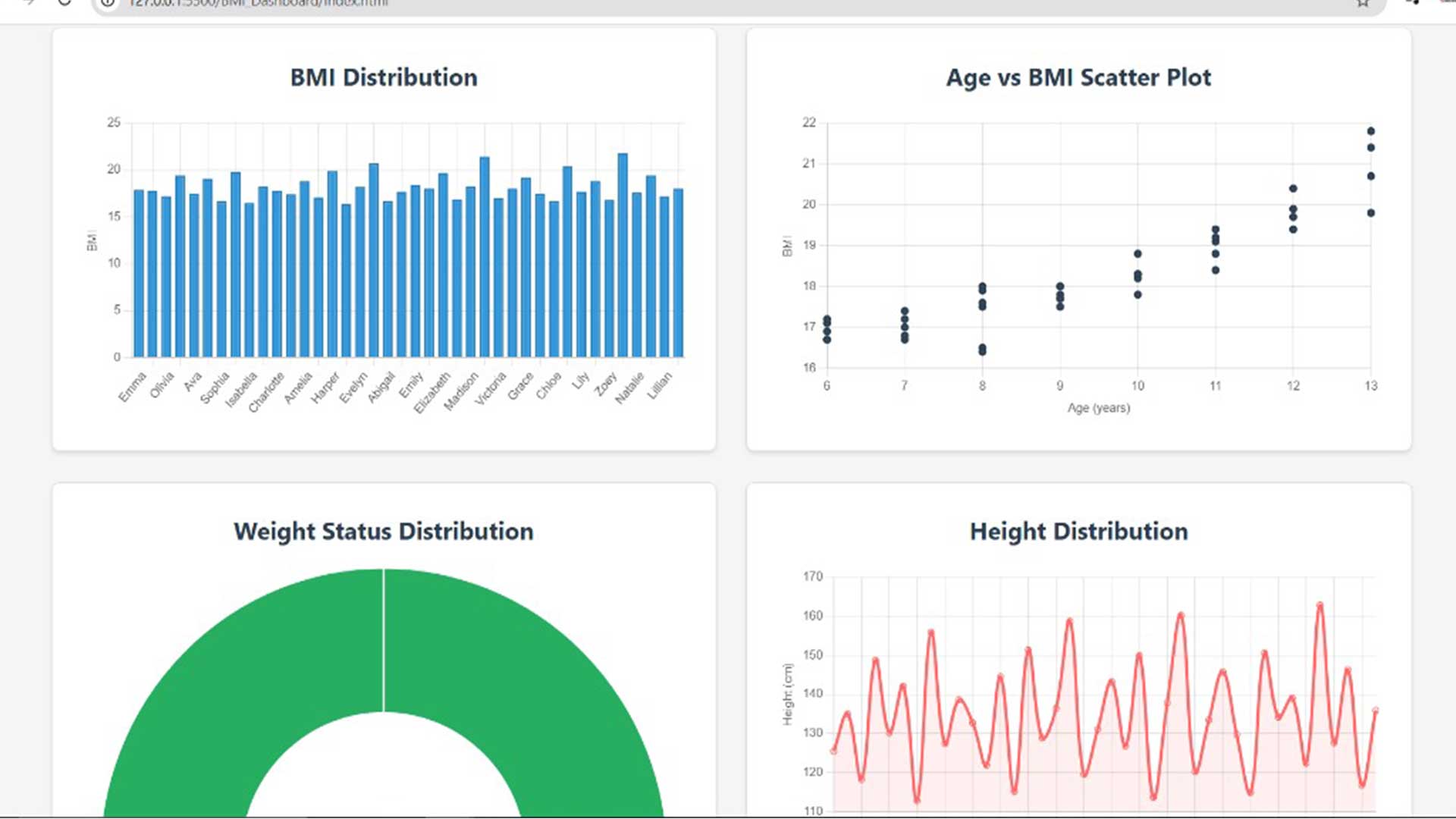Click the right green segment of the doughnut chart
Image resolution: width=1456 pixels, height=819 pixels.
click(x=523, y=682)
